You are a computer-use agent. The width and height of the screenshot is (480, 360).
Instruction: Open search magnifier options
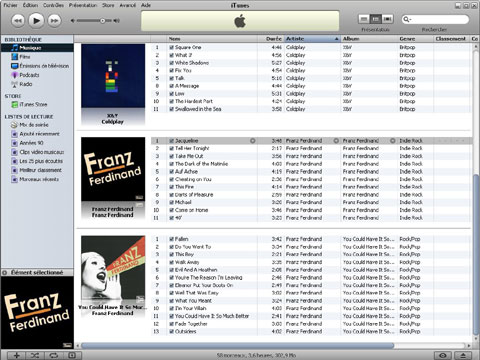407,19
